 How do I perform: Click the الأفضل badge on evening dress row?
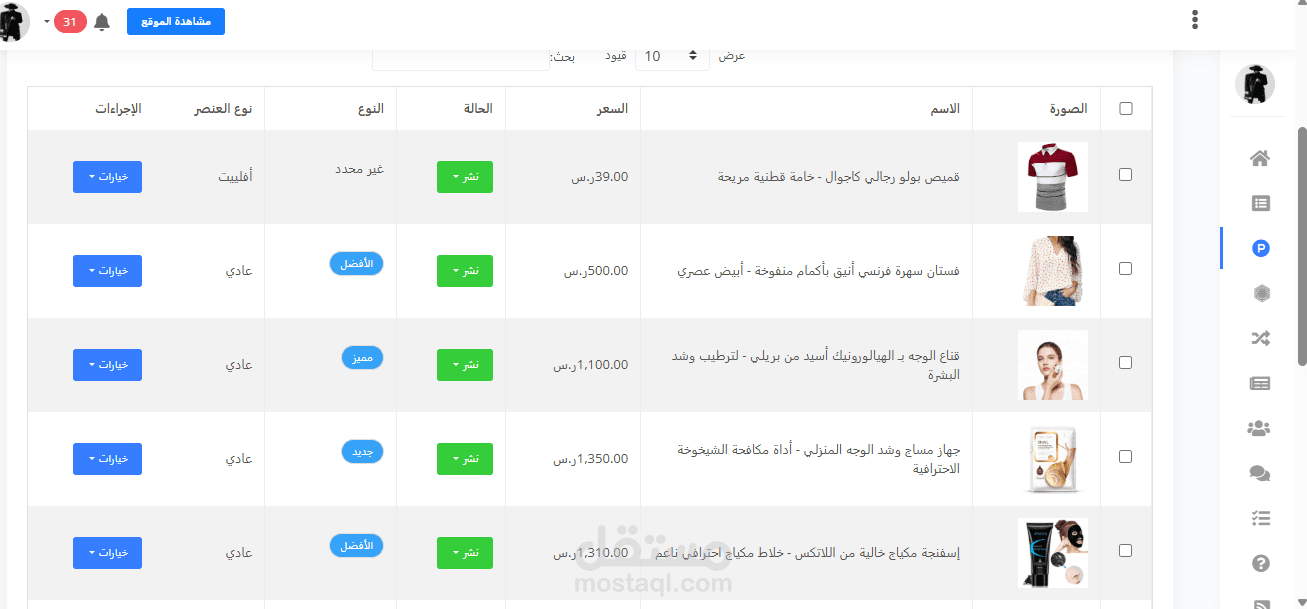pos(357,264)
